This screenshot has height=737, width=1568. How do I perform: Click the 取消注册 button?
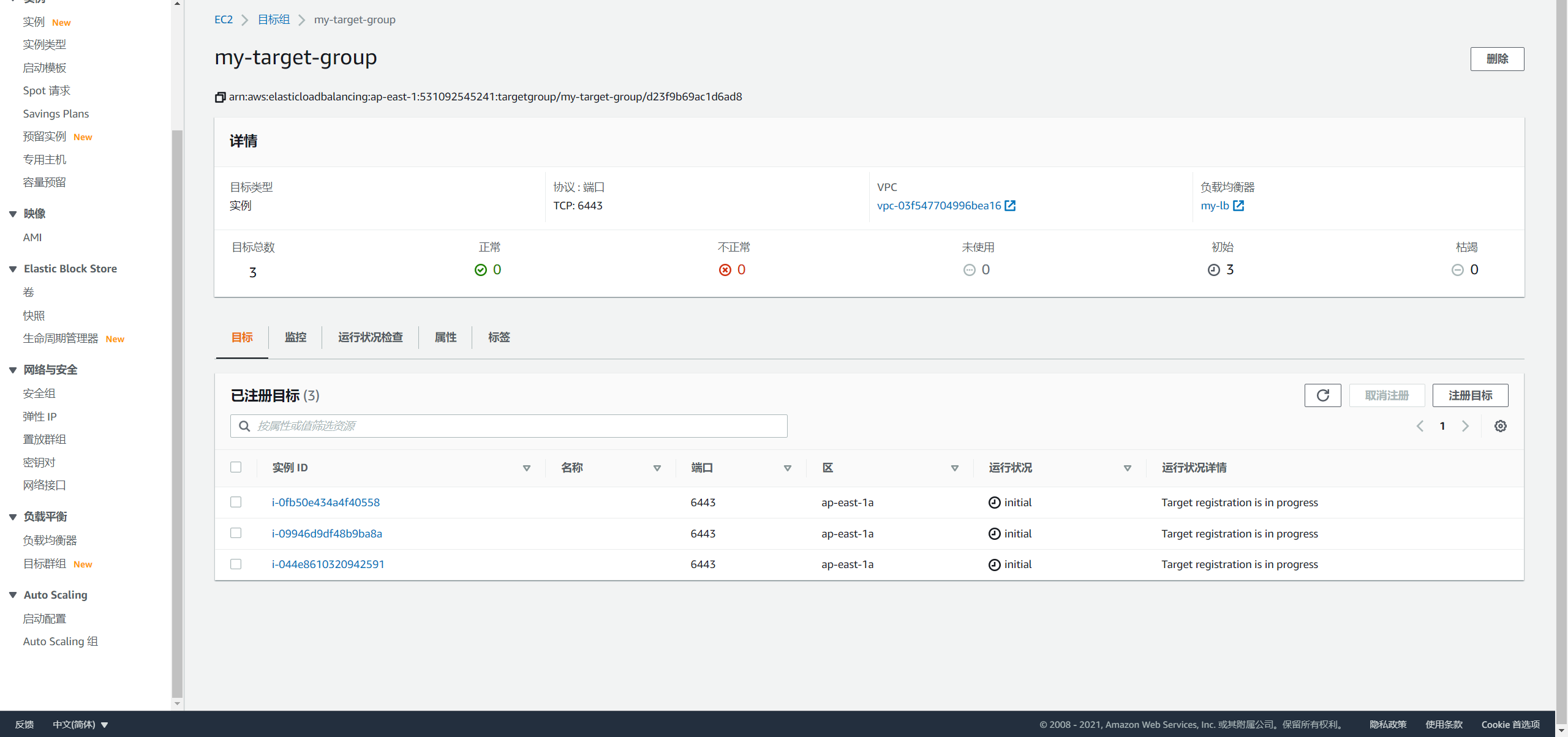click(1387, 395)
